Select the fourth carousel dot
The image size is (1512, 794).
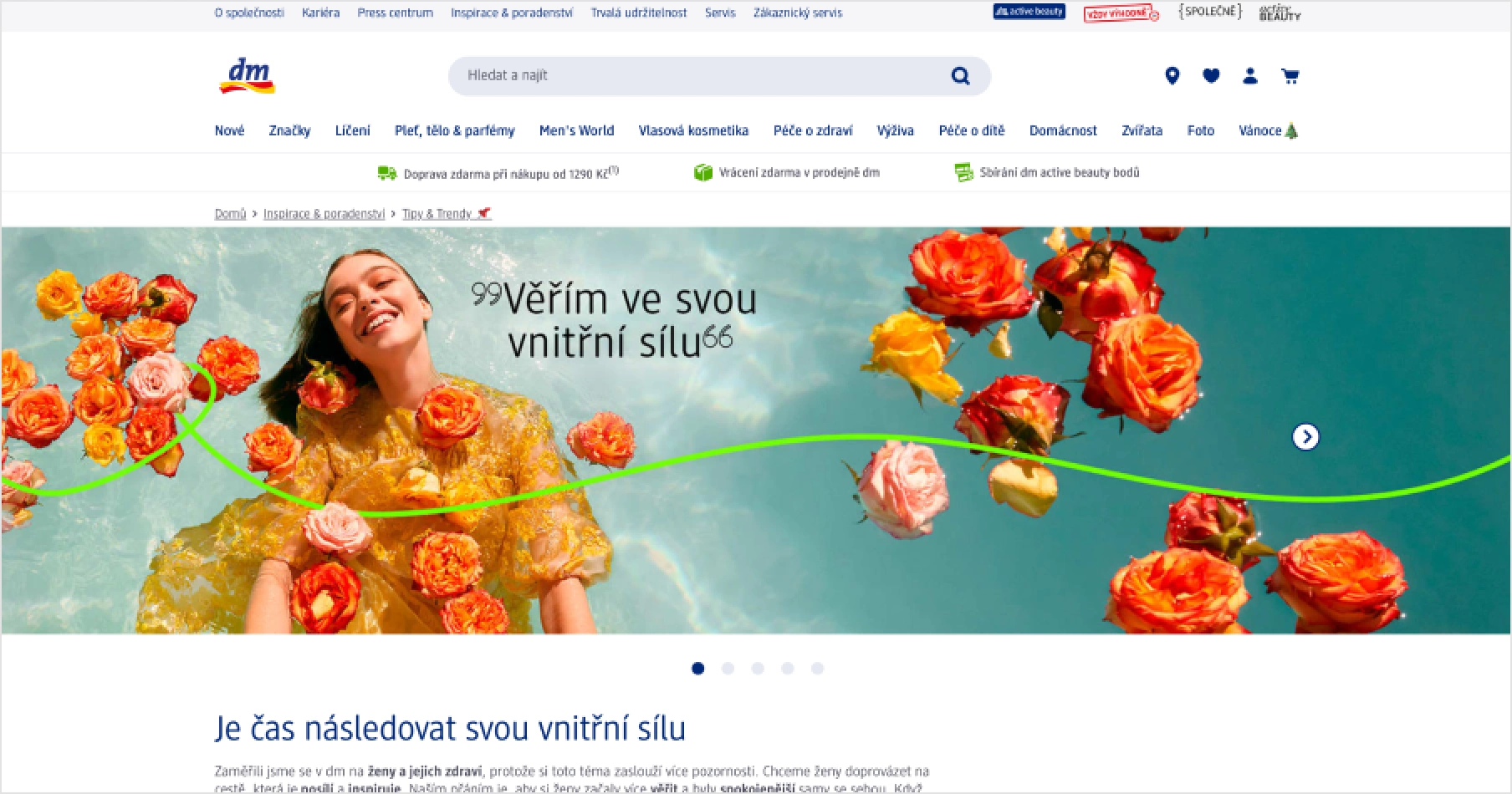787,668
